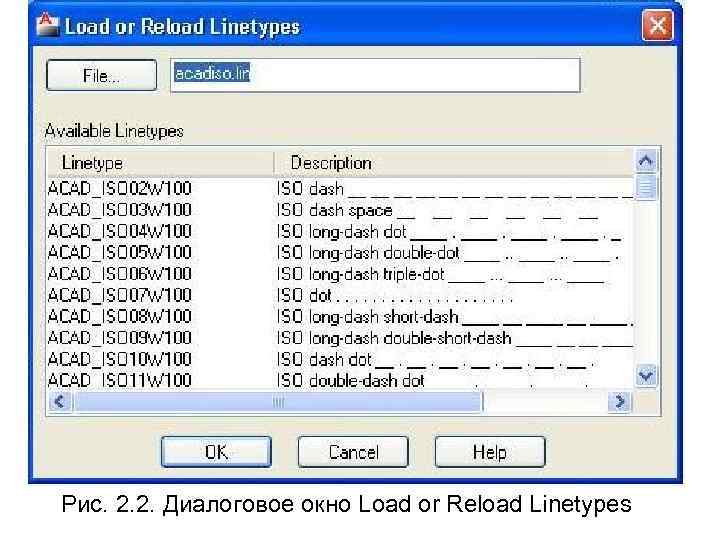Click vertical scrollbar up arrow

coord(646,160)
